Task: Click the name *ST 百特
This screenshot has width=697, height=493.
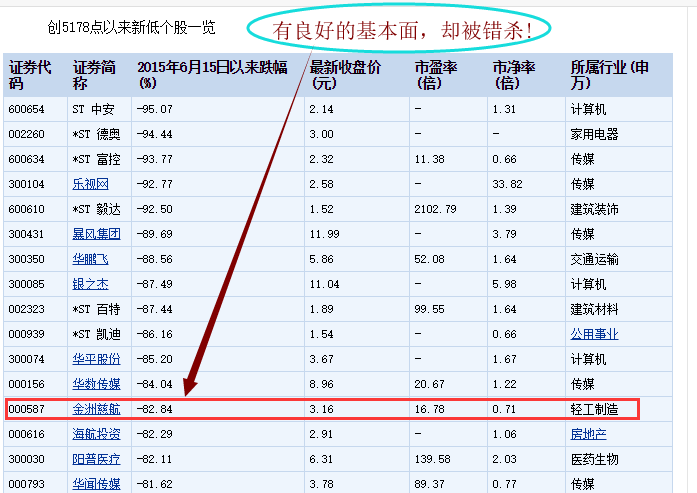Action: [96, 309]
